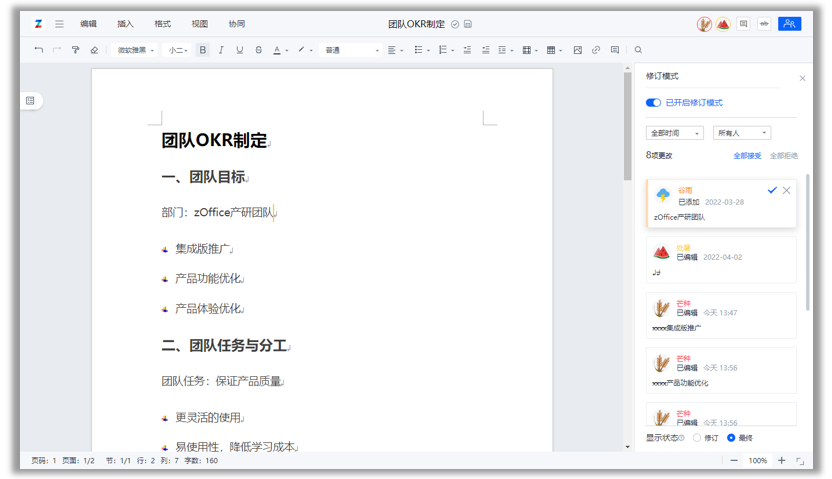Click the saved-status check icon beside title
The image size is (832, 479).
pyautogui.click(x=455, y=24)
